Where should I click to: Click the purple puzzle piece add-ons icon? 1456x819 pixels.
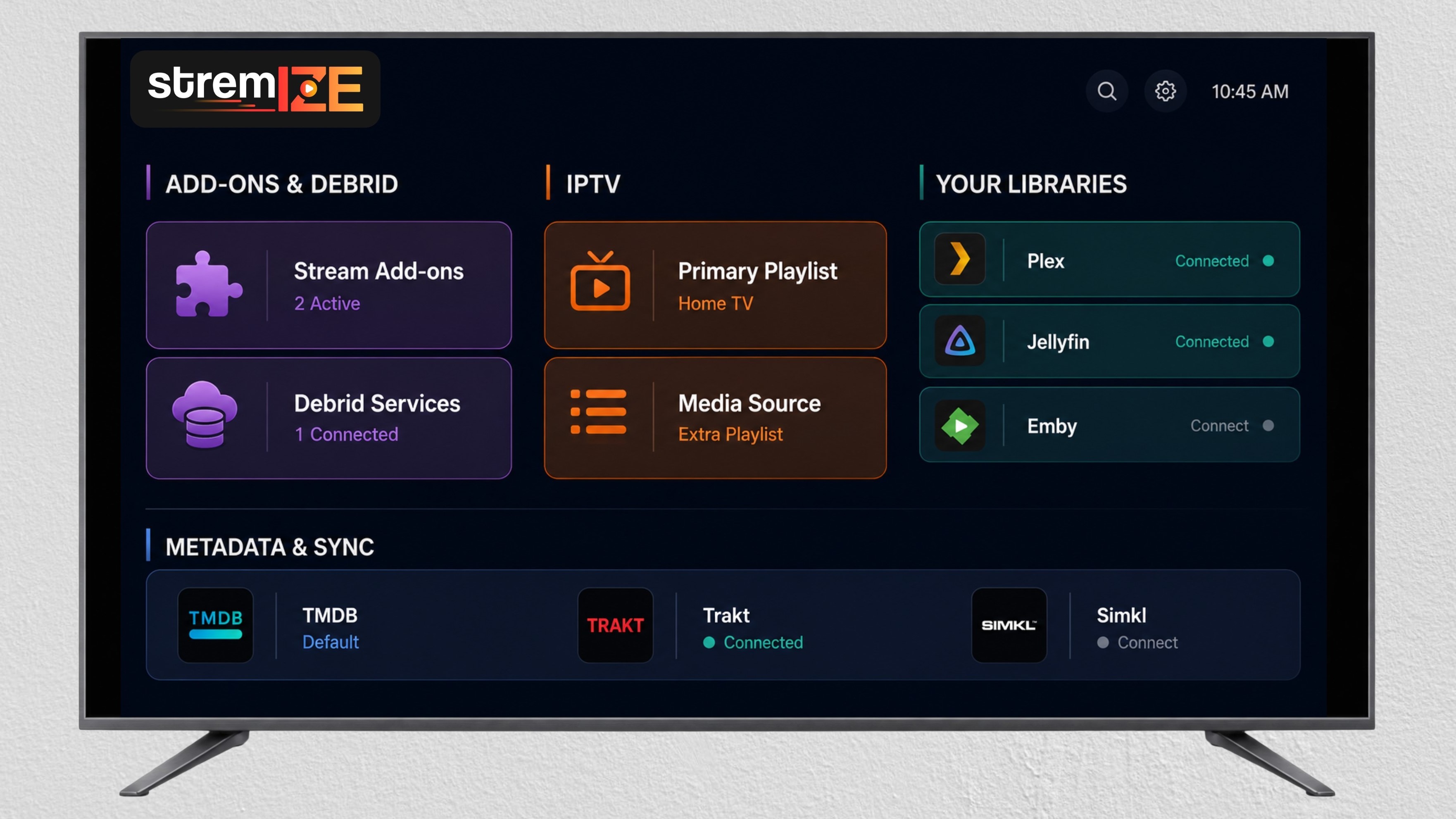pos(209,284)
